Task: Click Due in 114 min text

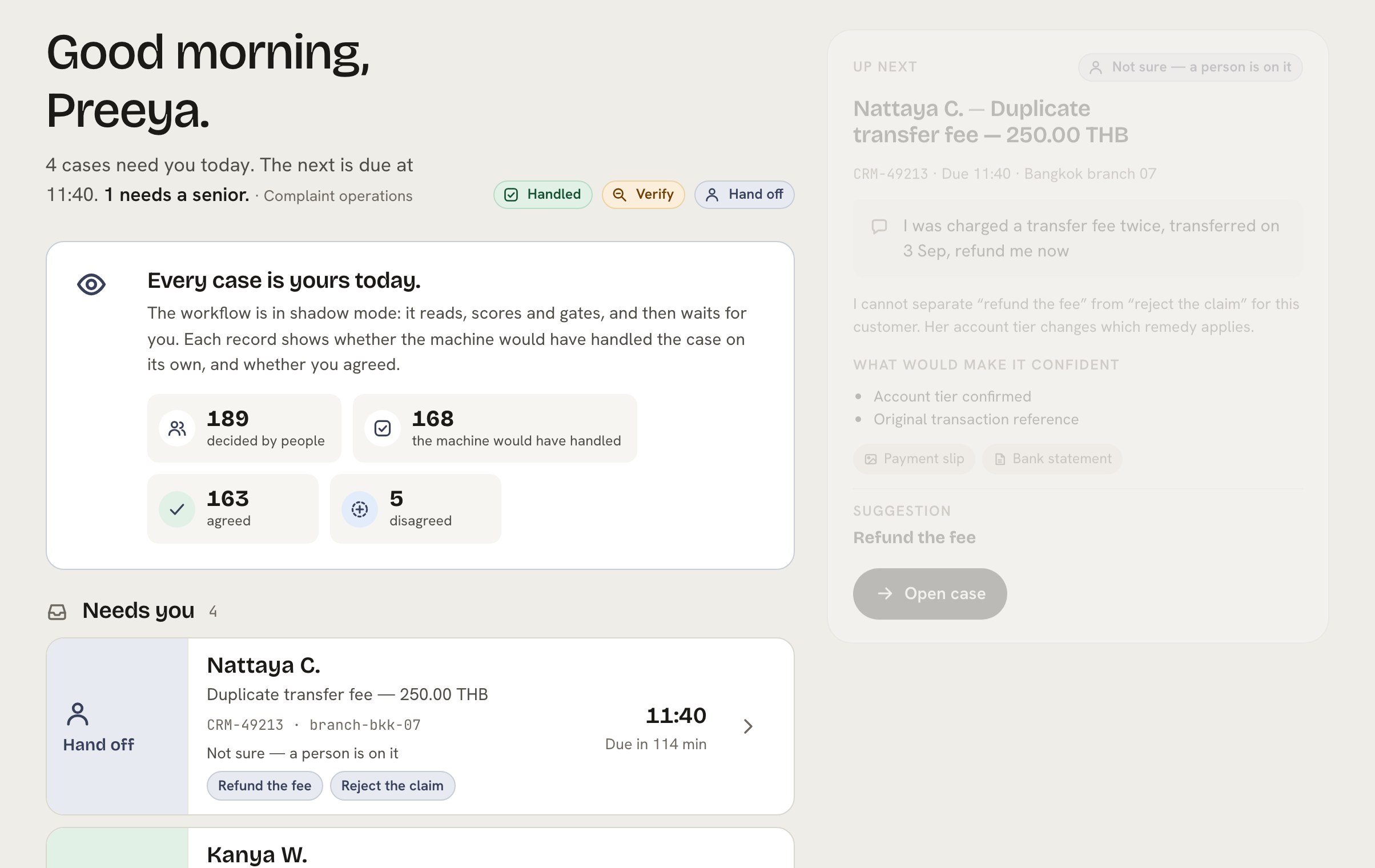Action: [x=656, y=745]
